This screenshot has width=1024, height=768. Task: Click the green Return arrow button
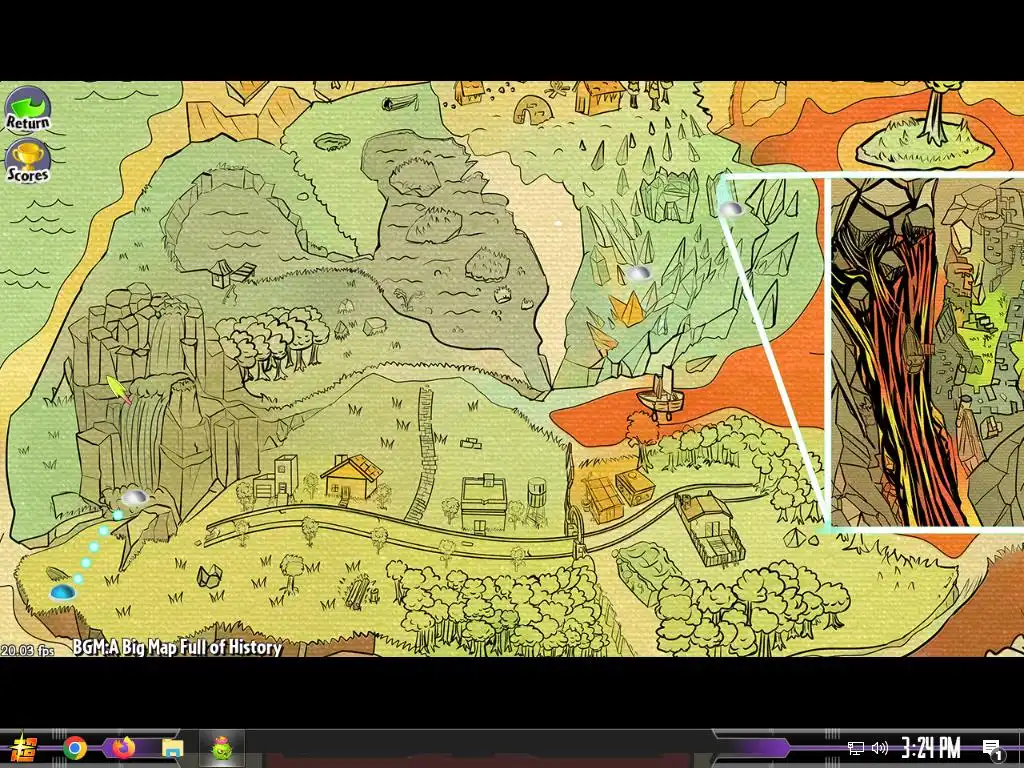(27, 110)
